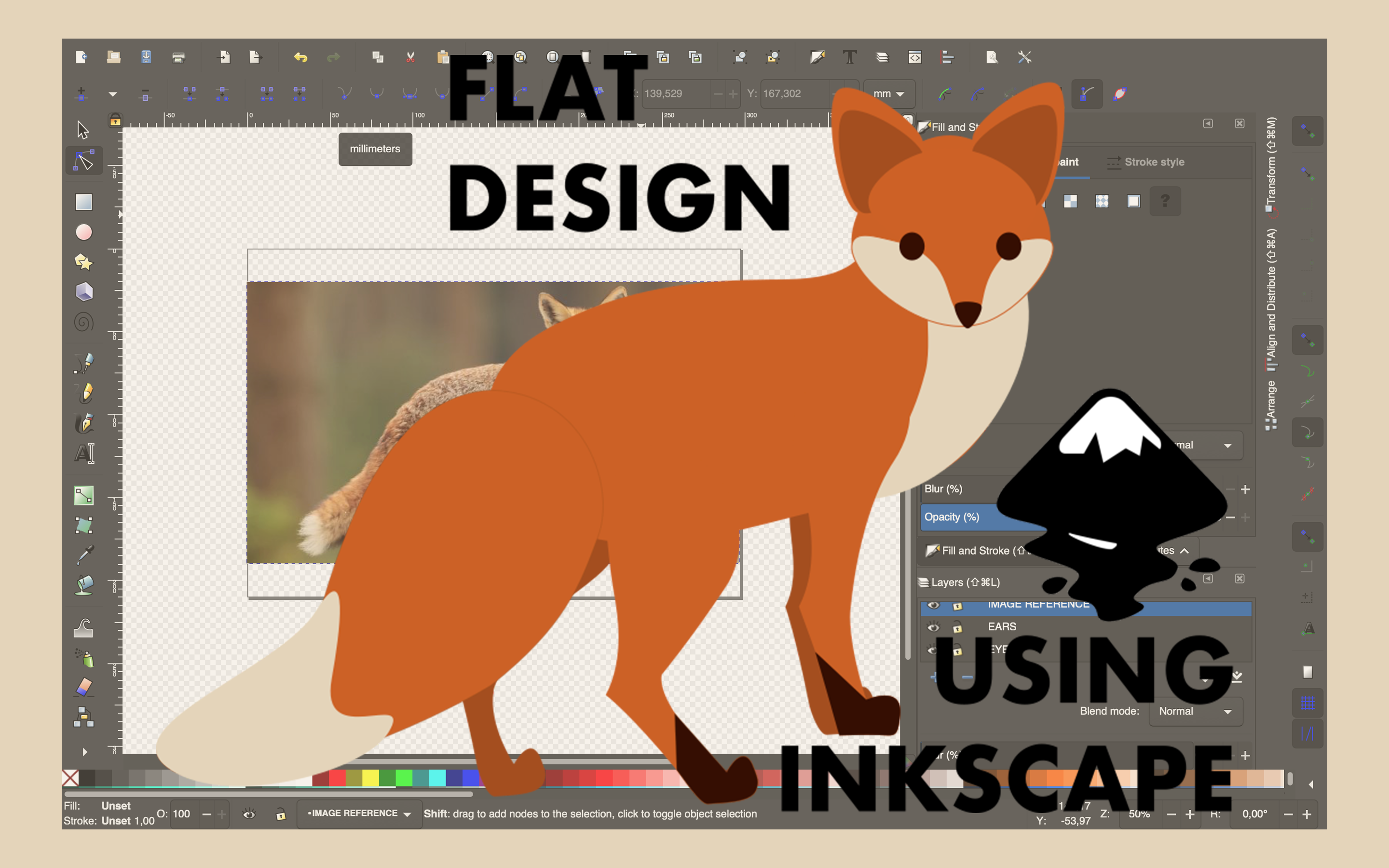Cut the selection using the scissors icon
1389x868 pixels.
coord(410,57)
